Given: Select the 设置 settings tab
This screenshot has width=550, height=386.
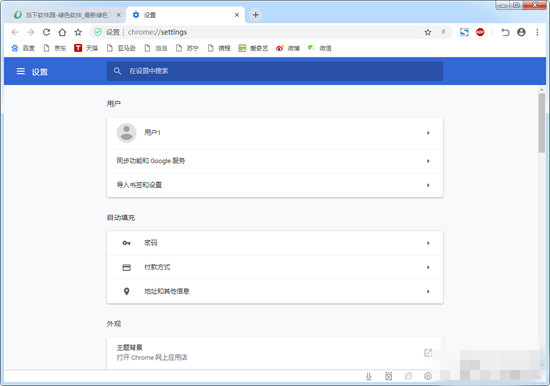Looking at the screenshot, I should [185, 15].
